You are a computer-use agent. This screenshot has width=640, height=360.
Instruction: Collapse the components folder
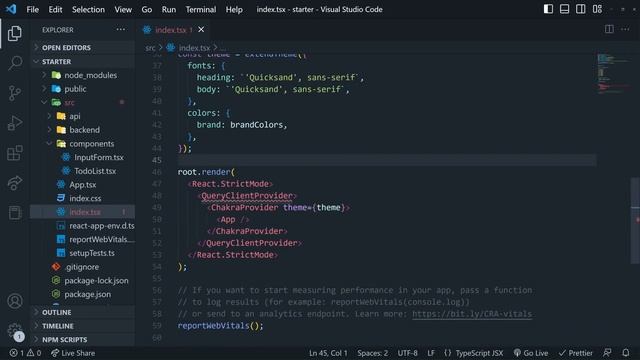click(x=83, y=144)
